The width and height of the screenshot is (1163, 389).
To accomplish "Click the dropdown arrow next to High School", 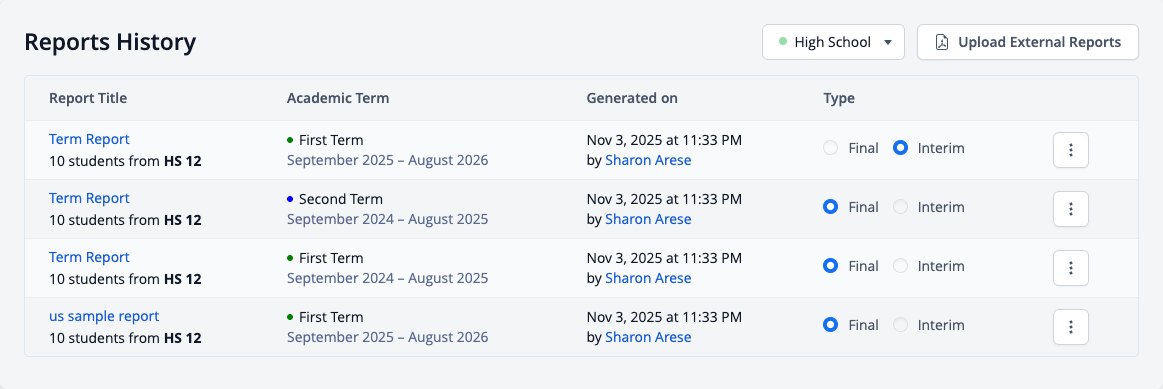I will click(888, 42).
